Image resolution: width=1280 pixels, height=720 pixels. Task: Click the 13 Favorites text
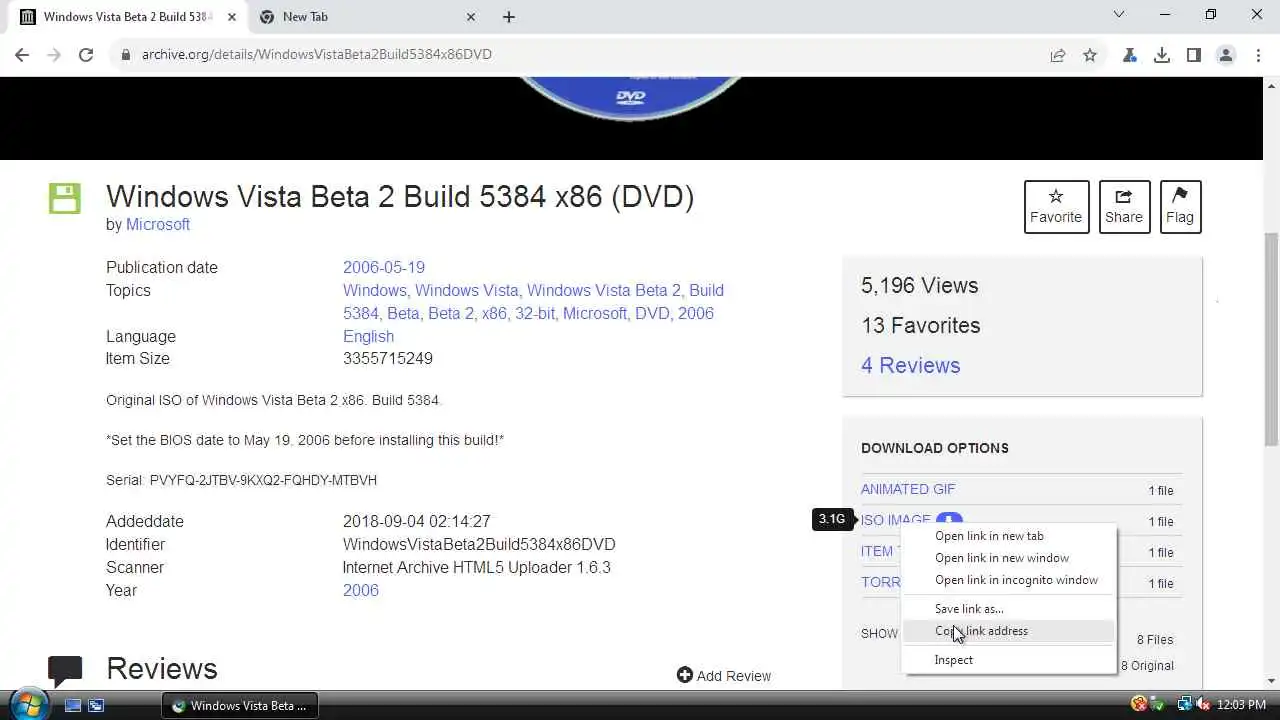[920, 325]
